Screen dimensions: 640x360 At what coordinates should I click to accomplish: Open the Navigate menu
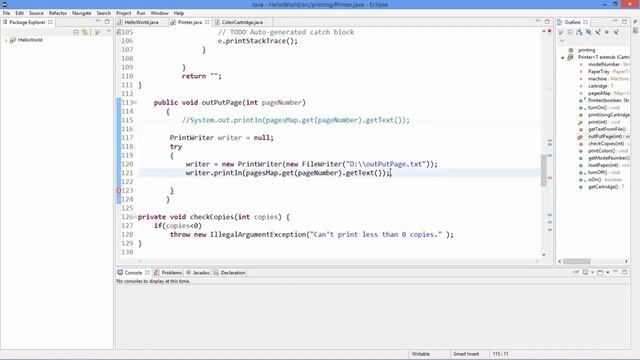(x=82, y=13)
